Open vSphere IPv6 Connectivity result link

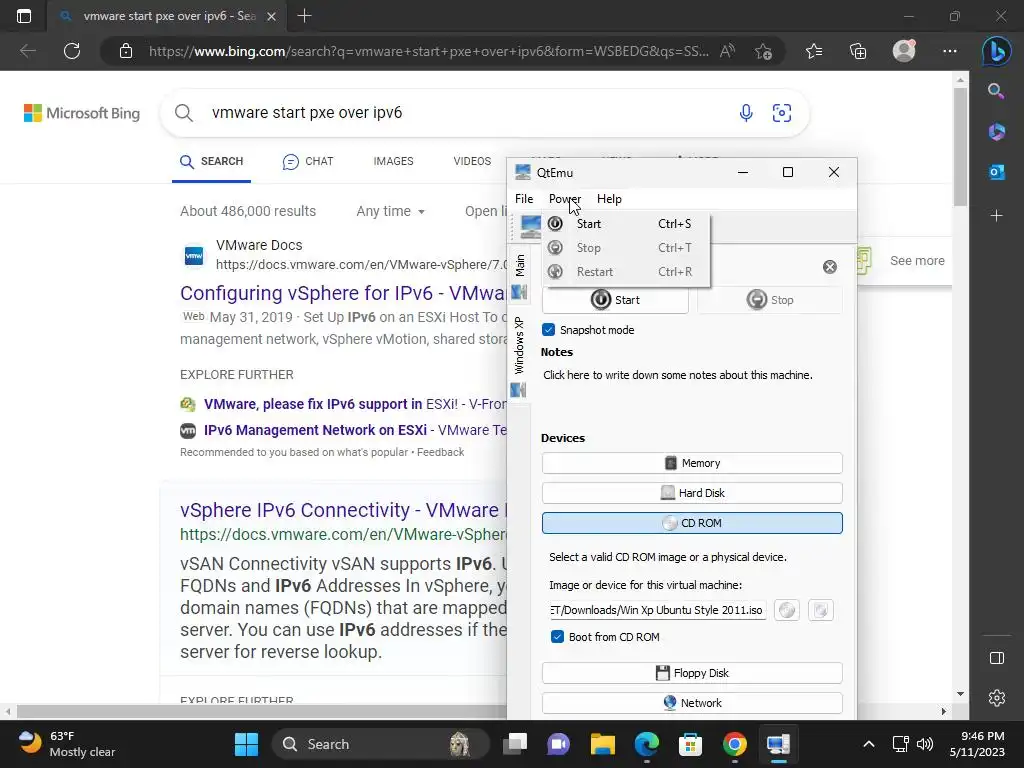pyautogui.click(x=343, y=510)
